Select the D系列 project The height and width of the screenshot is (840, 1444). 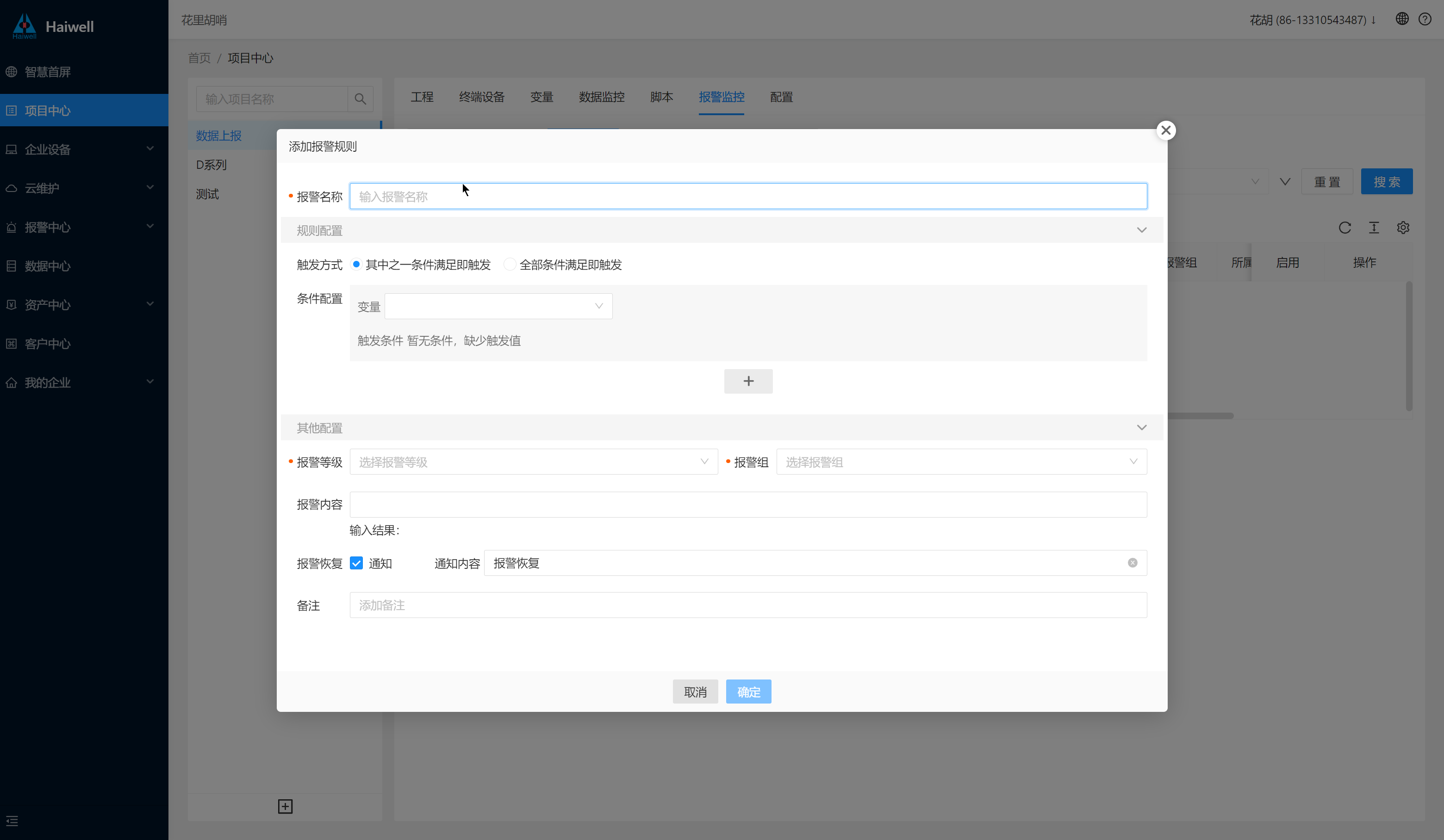click(211, 165)
